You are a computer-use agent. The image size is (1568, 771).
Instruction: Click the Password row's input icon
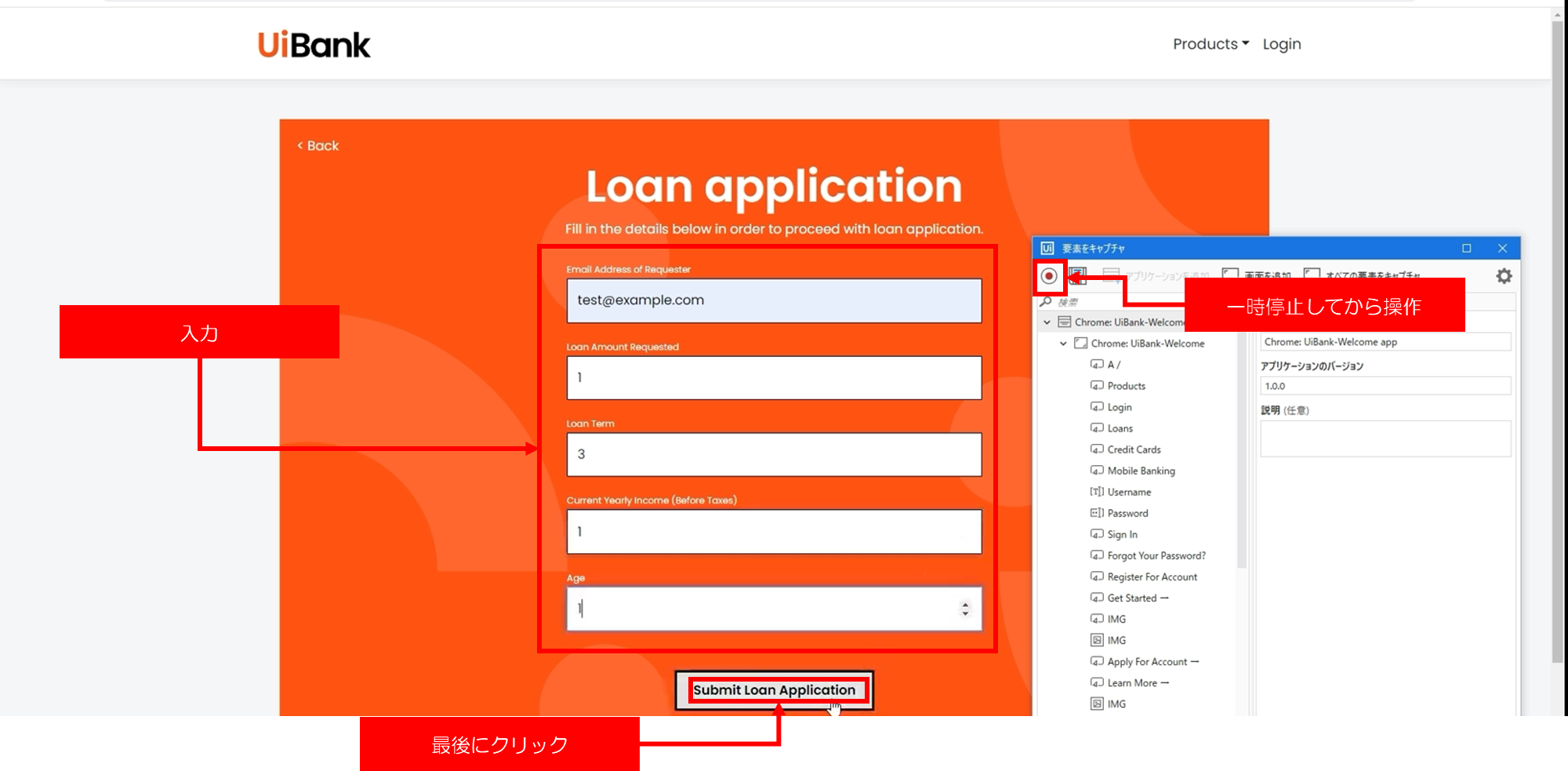coord(1097,513)
